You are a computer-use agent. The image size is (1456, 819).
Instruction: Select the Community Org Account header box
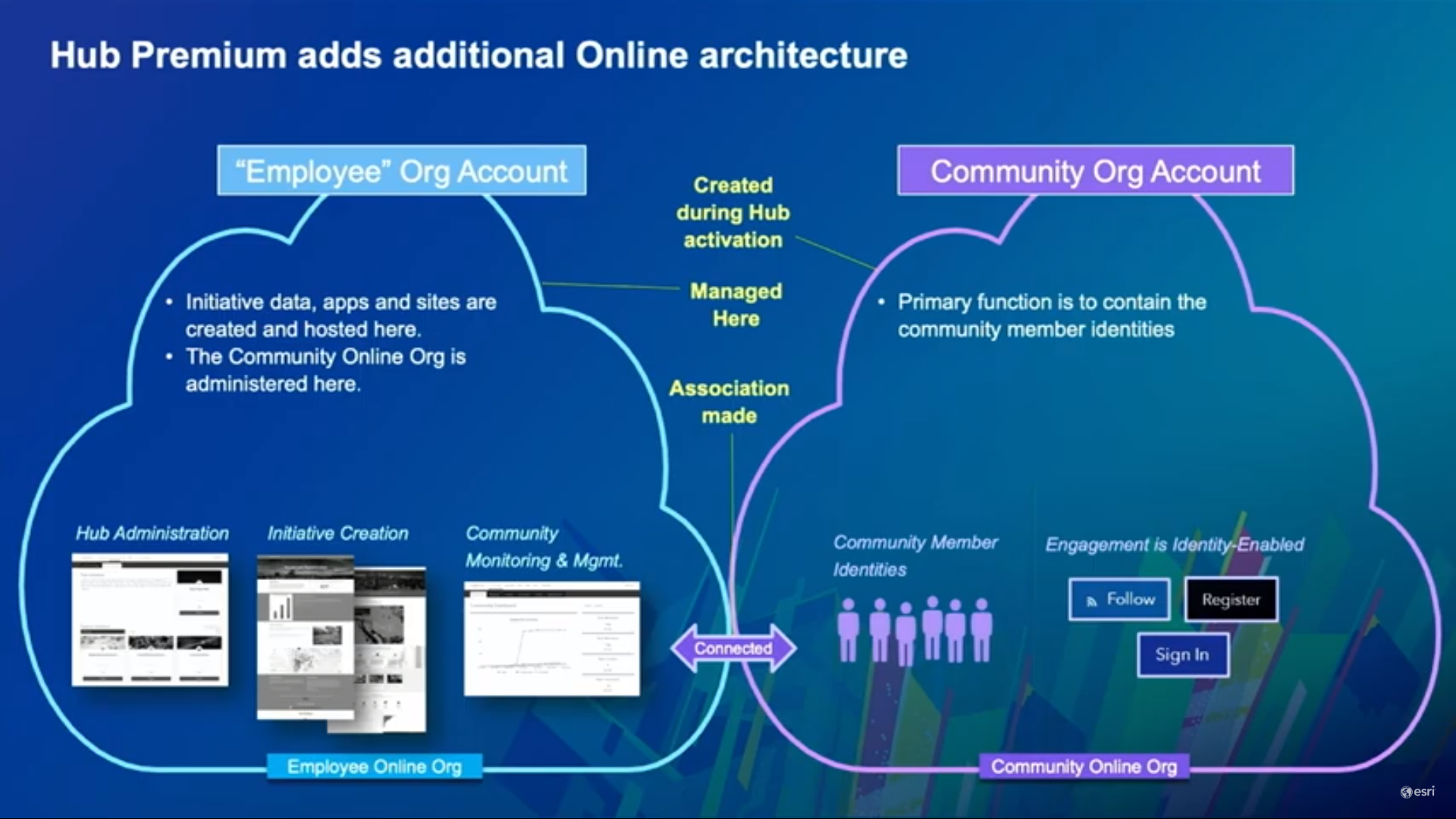[x=1096, y=171]
